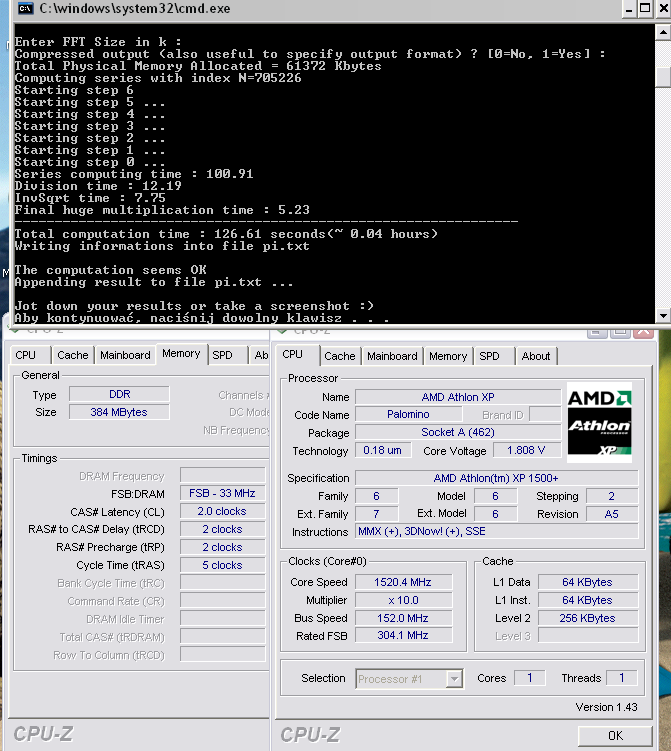Click the memory Size value 384 MBytes
The image size is (671, 751).
tap(119, 412)
